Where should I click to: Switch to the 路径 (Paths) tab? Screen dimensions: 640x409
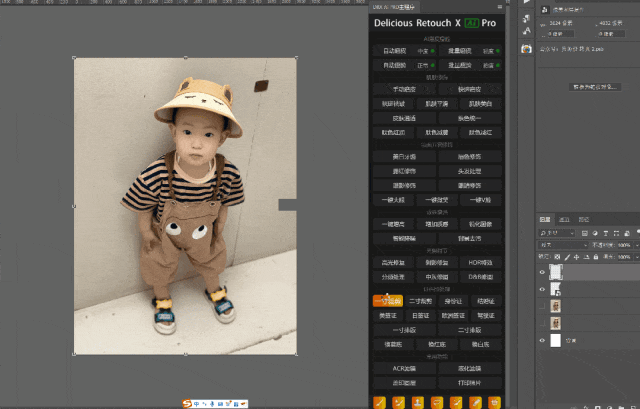tap(584, 220)
